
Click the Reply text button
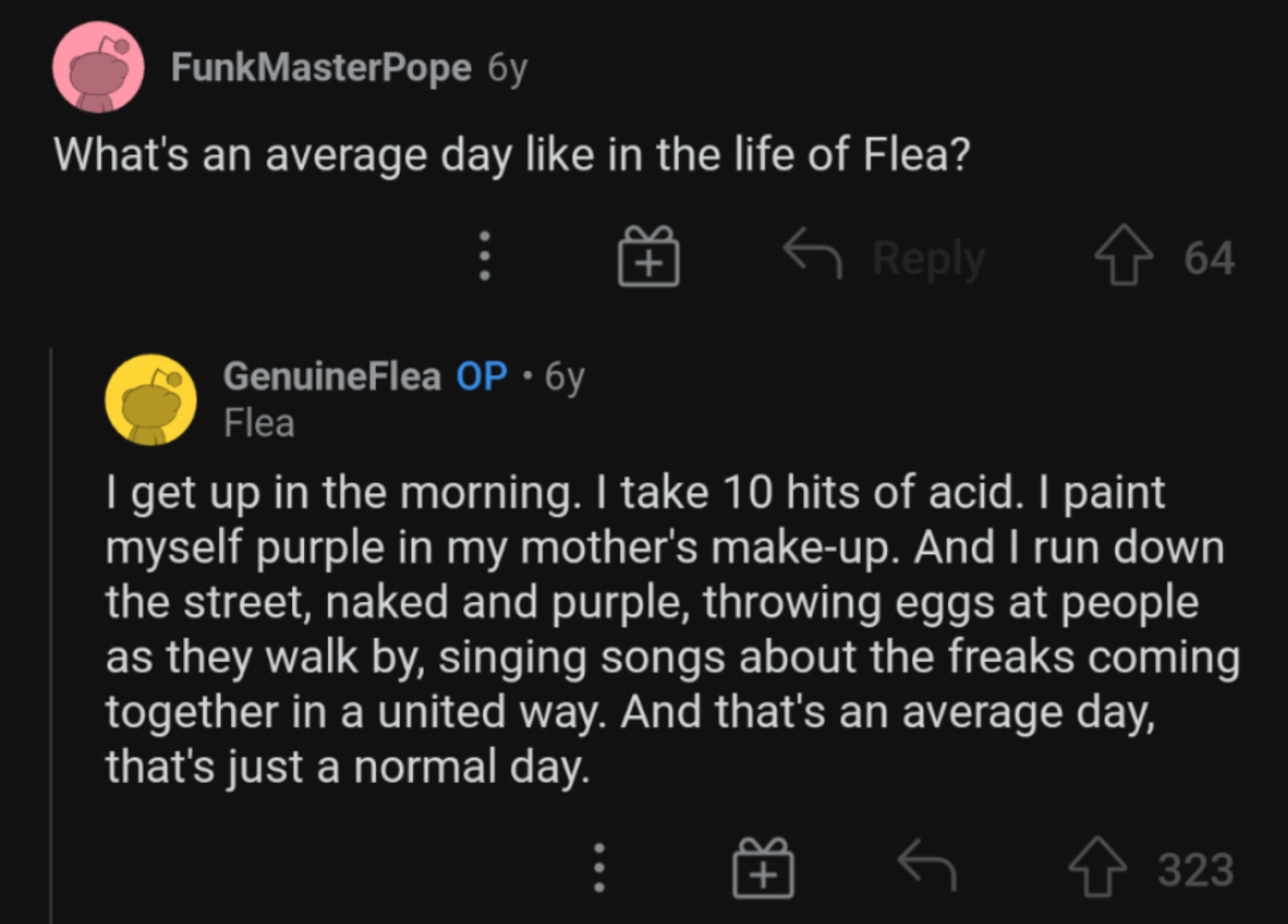click(928, 259)
